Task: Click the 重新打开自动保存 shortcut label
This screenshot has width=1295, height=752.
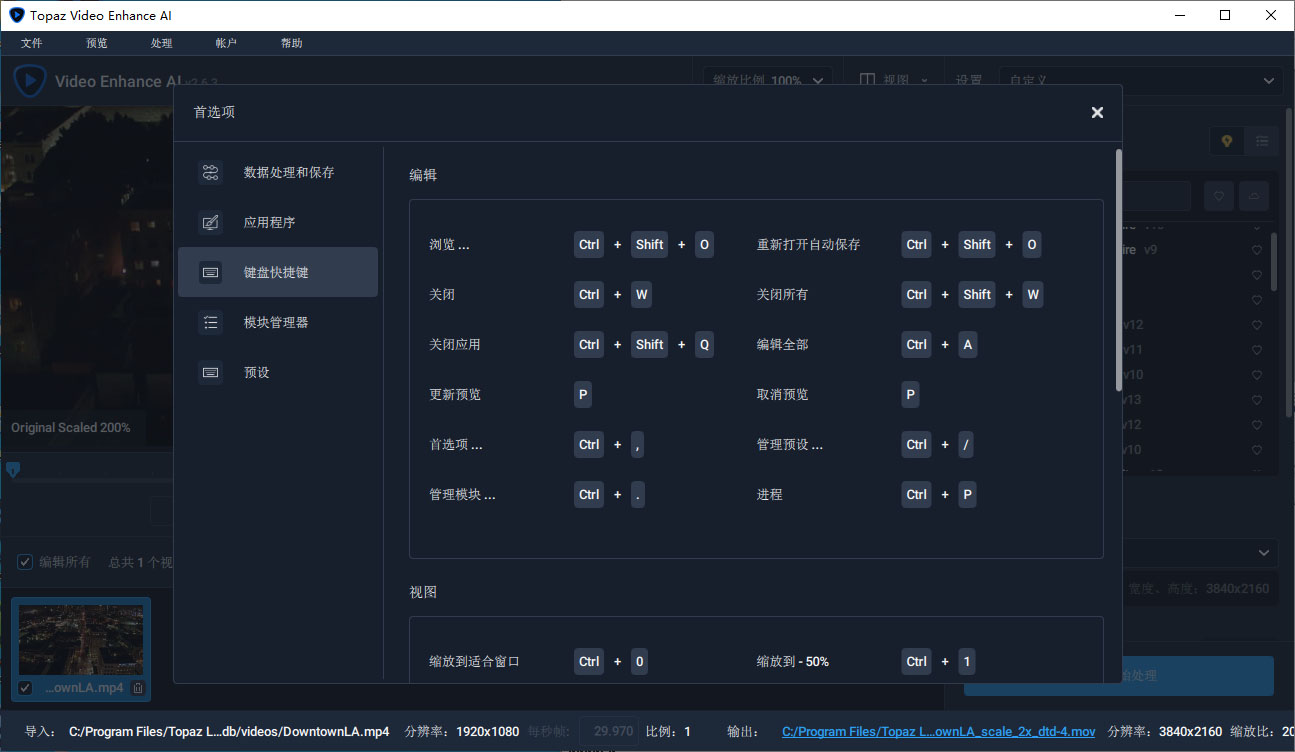Action: pyautogui.click(x=808, y=245)
